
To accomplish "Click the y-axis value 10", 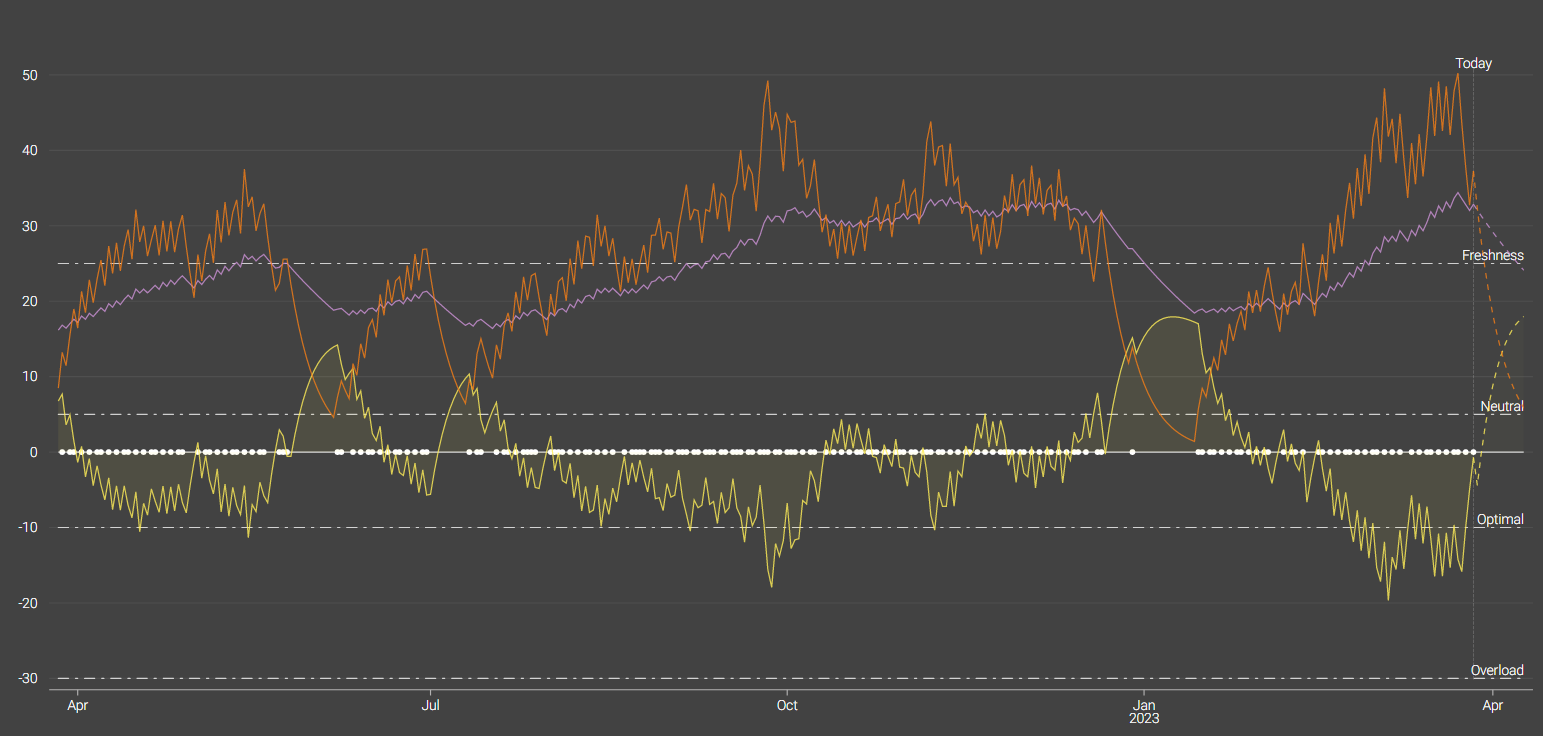I will pos(30,377).
